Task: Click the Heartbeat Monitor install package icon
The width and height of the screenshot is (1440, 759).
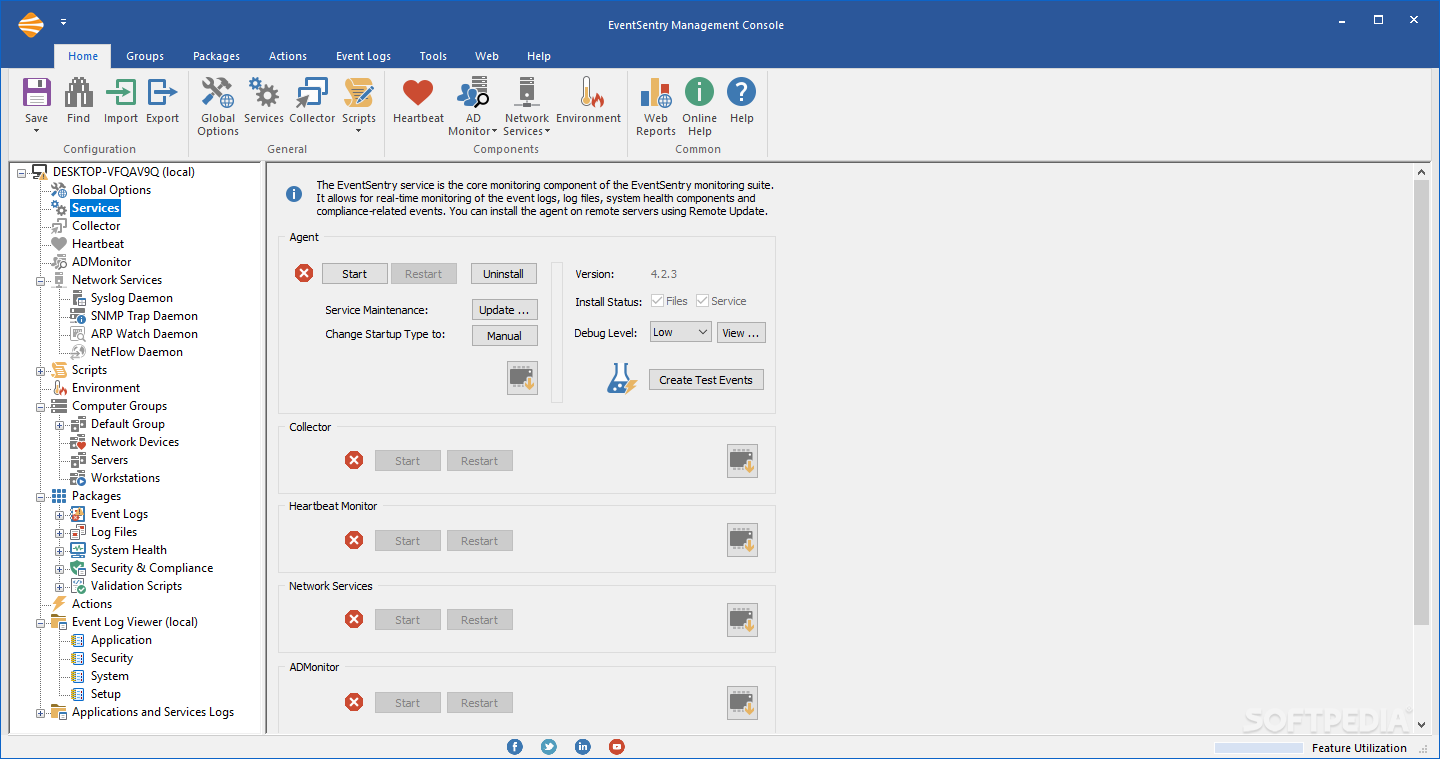Action: 742,540
